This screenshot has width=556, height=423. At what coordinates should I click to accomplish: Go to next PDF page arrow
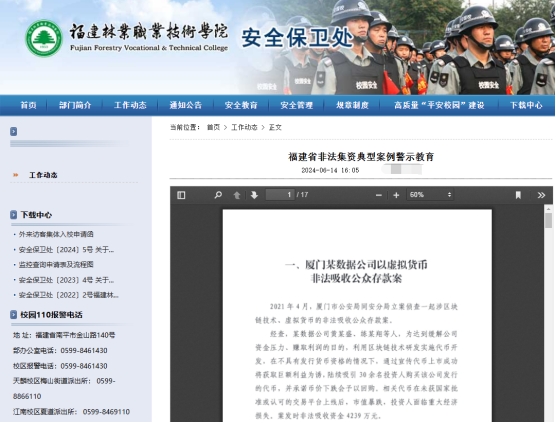[254, 195]
